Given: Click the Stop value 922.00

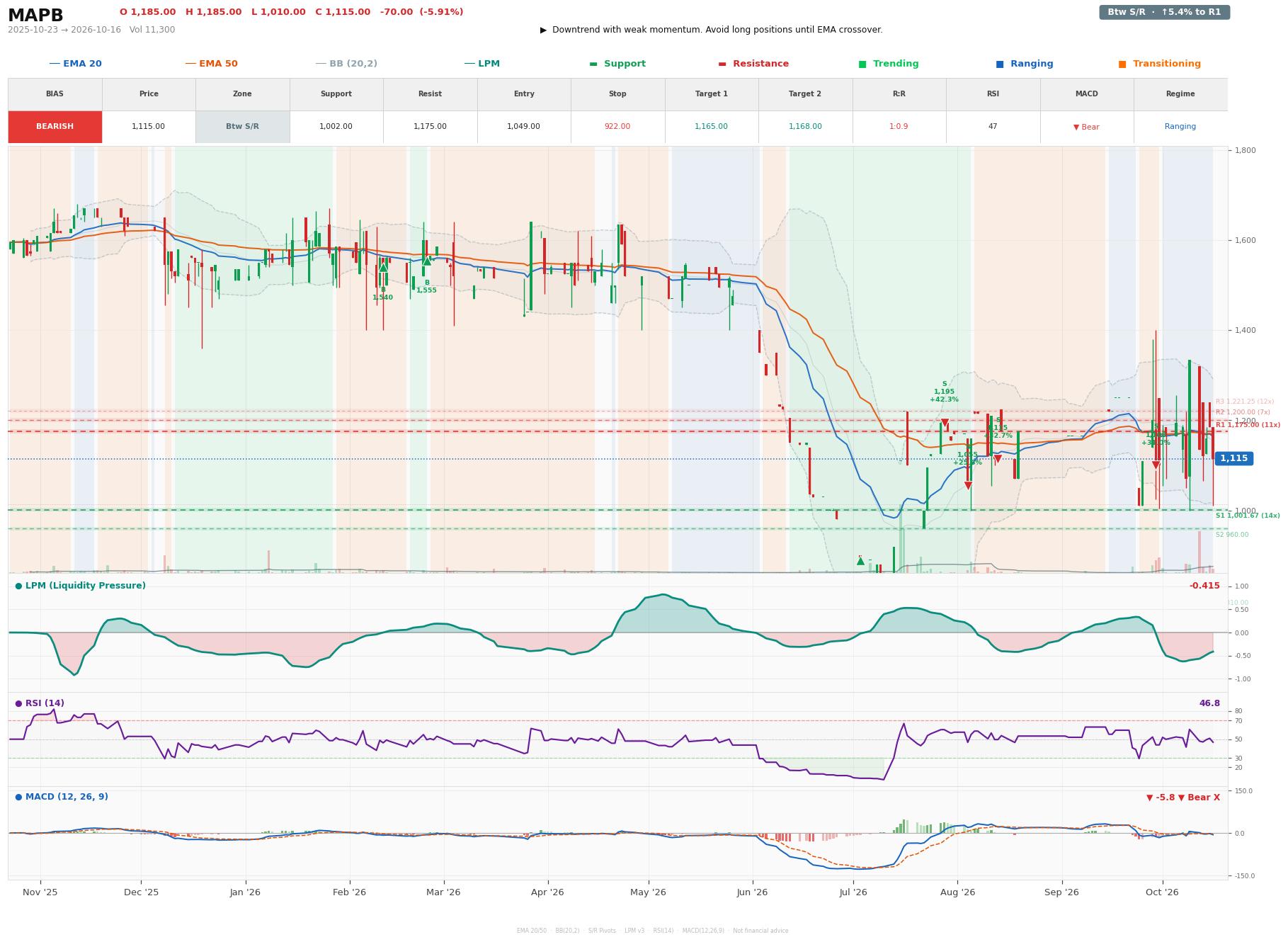Looking at the screenshot, I should coord(617,127).
